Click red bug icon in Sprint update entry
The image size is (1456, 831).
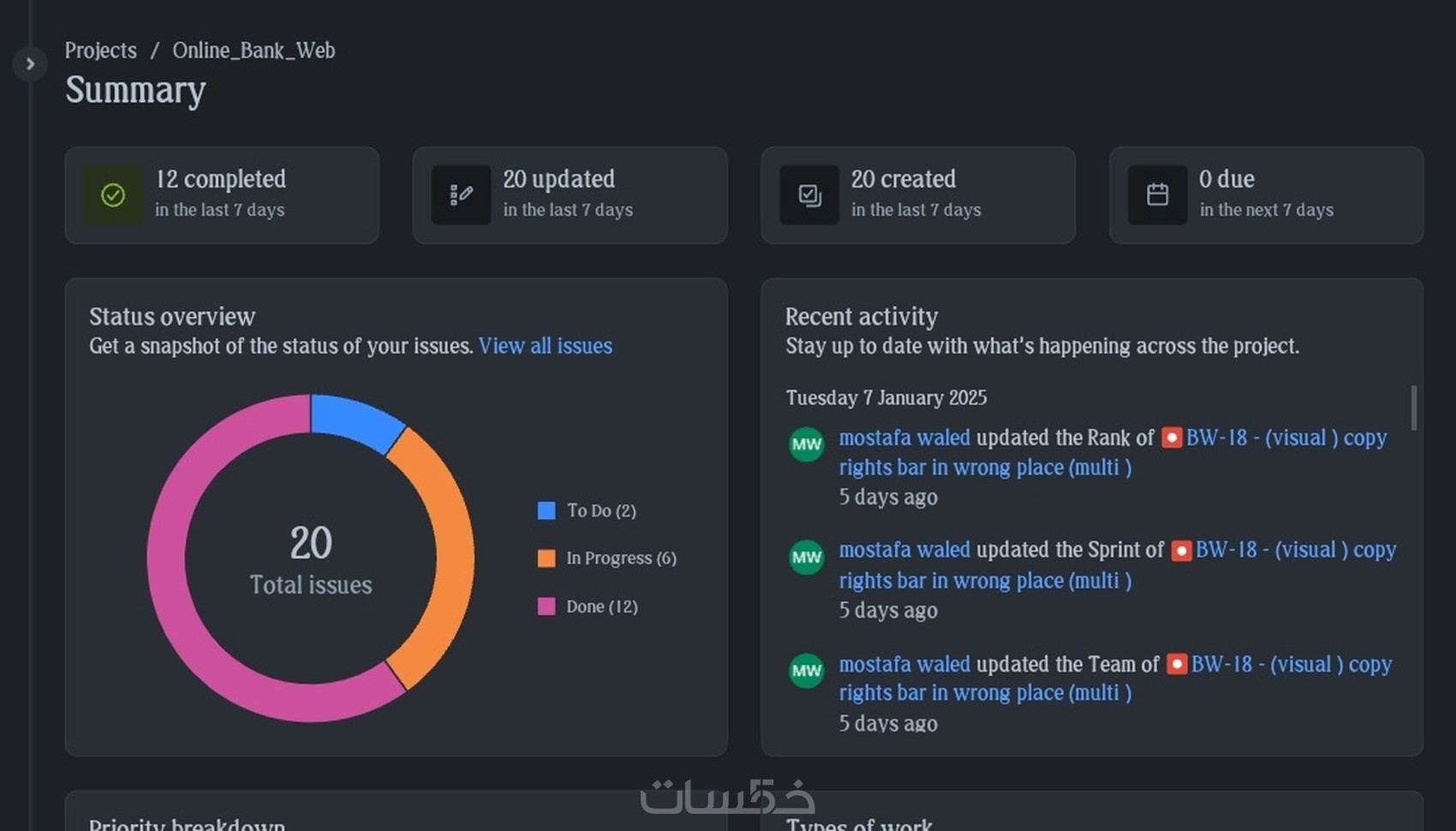tap(1181, 550)
